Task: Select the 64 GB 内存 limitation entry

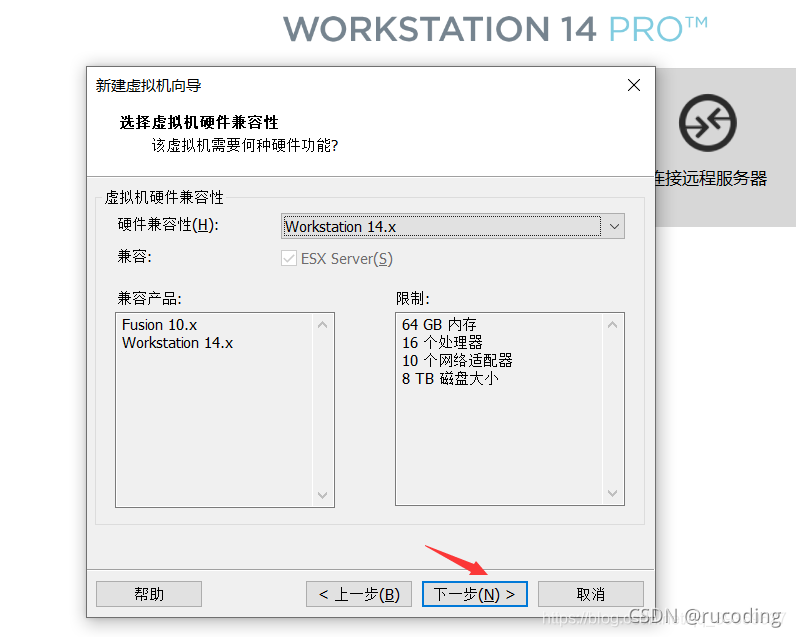Action: (x=439, y=324)
